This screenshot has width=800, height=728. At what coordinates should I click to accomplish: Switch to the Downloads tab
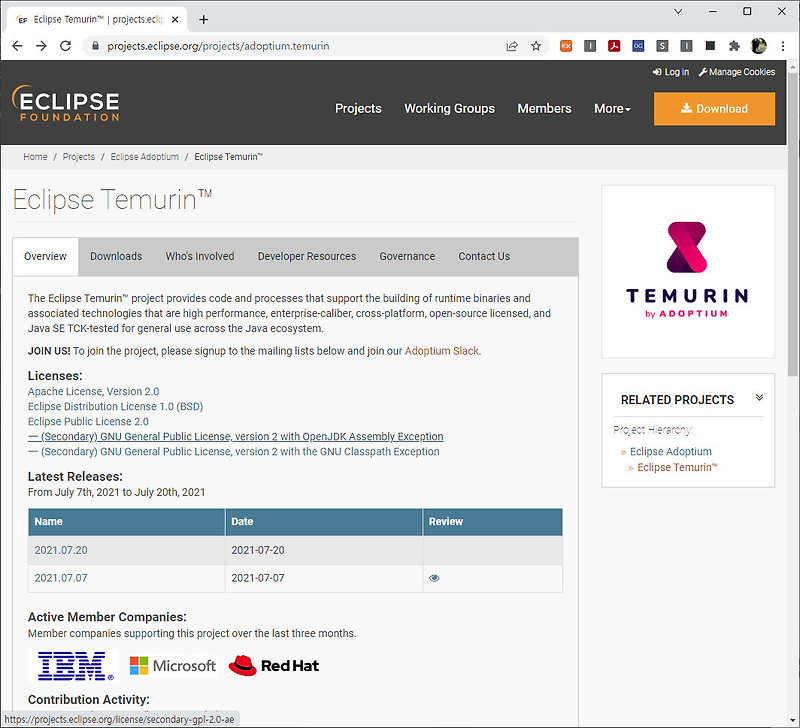(116, 256)
